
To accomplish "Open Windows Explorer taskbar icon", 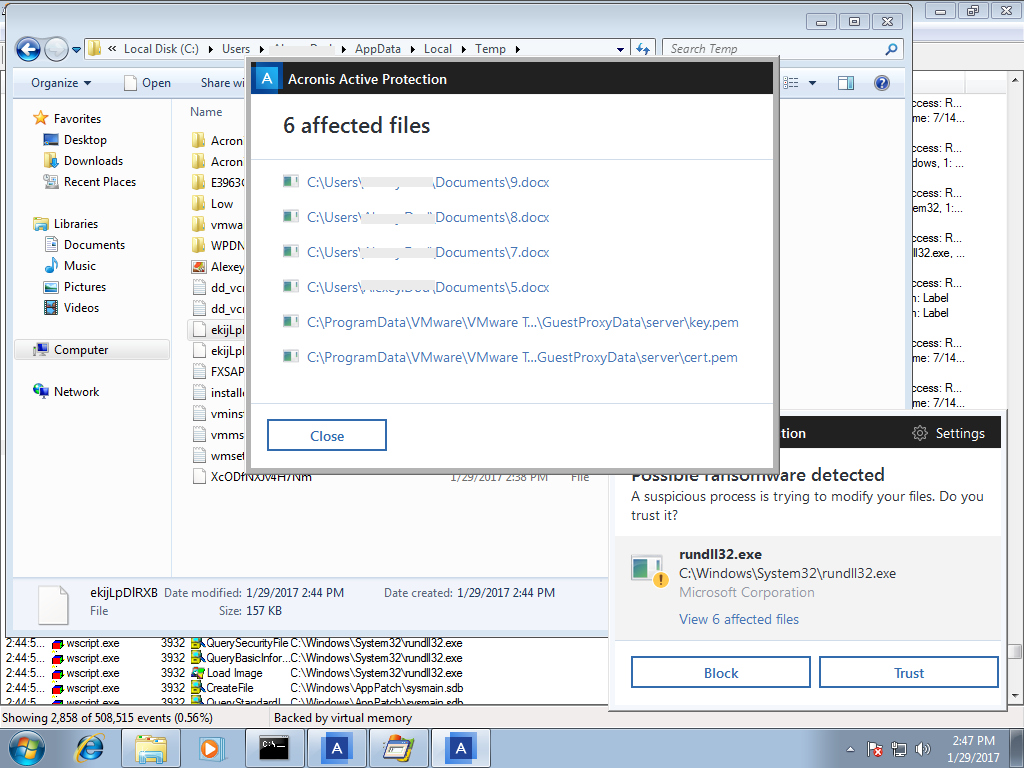I will pyautogui.click(x=150, y=748).
